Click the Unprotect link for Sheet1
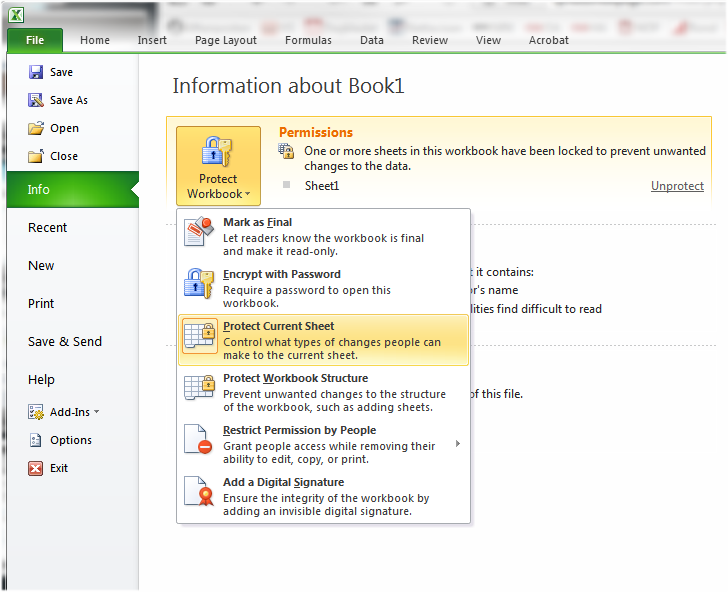The image size is (728, 592). point(677,186)
